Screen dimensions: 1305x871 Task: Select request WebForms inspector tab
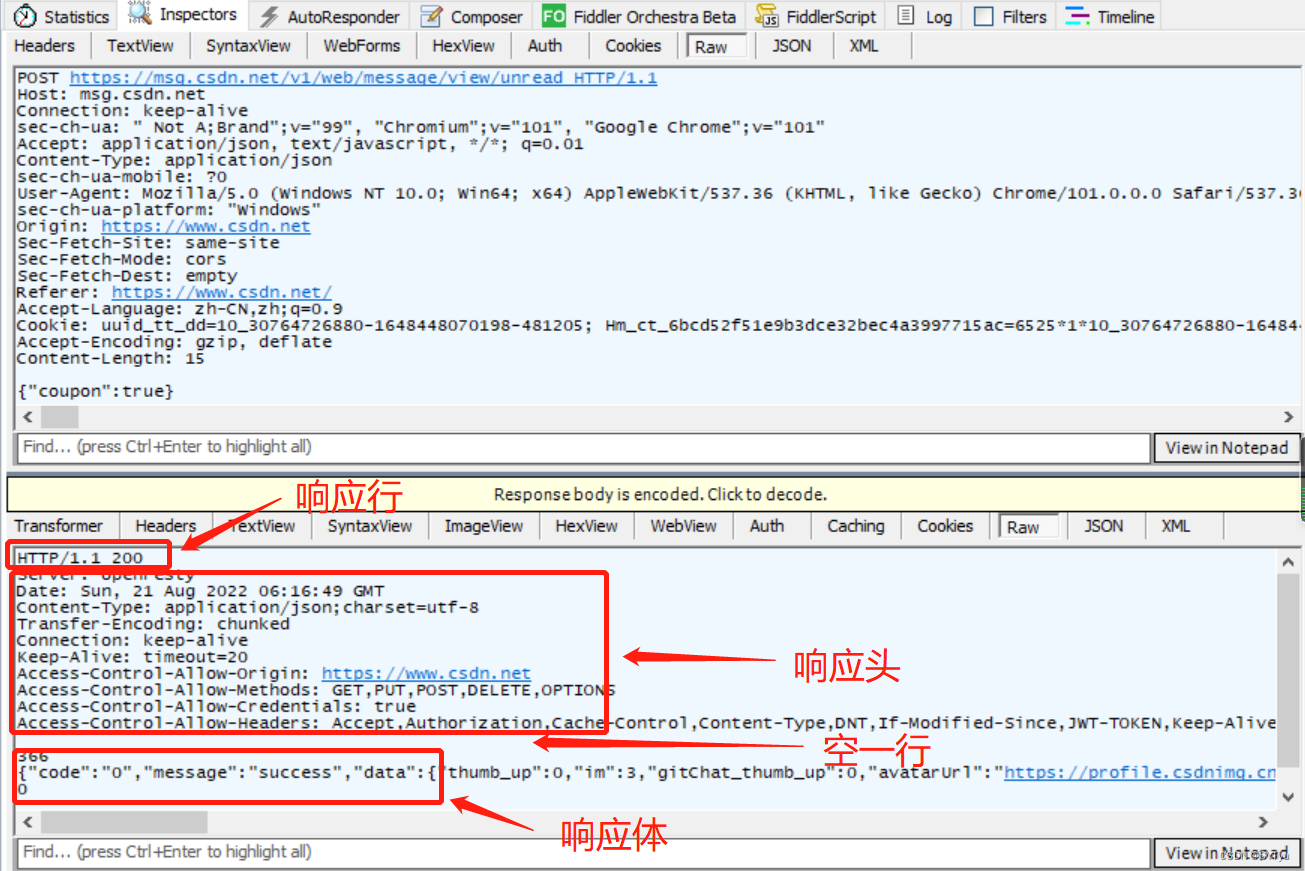[x=361, y=45]
